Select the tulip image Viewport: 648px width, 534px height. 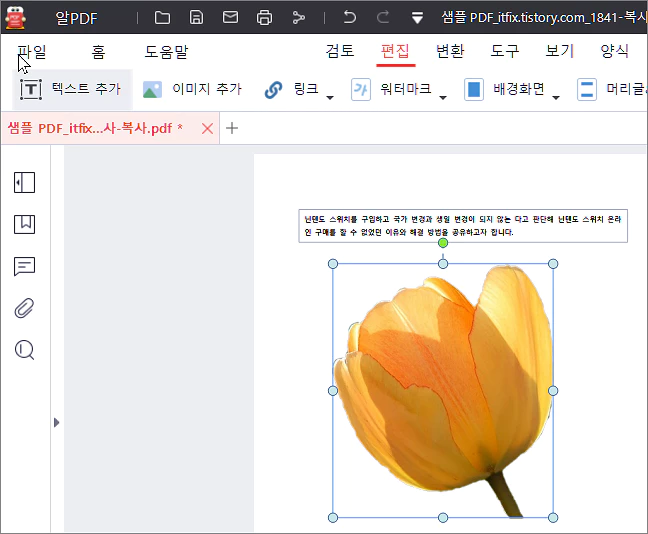443,391
